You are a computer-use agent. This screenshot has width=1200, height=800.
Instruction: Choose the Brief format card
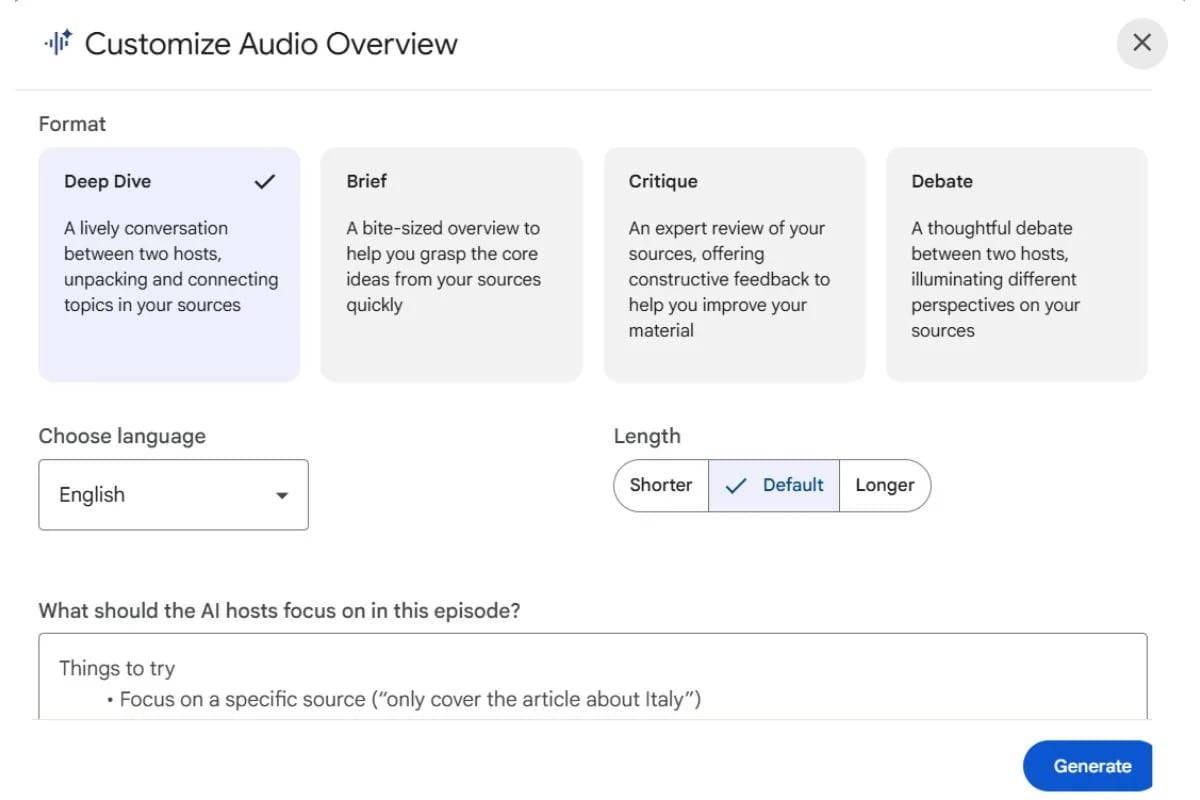[x=451, y=265]
